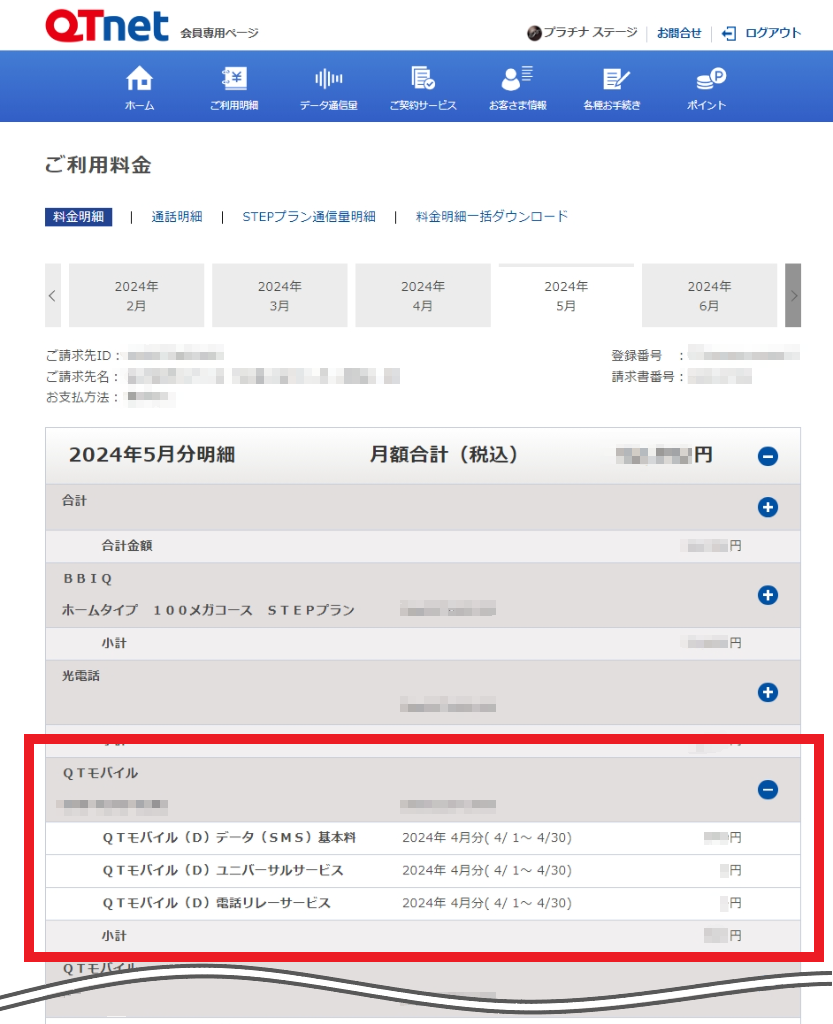Click the 会員専用ページ text
This screenshot has width=833, height=1024.
click(x=219, y=33)
